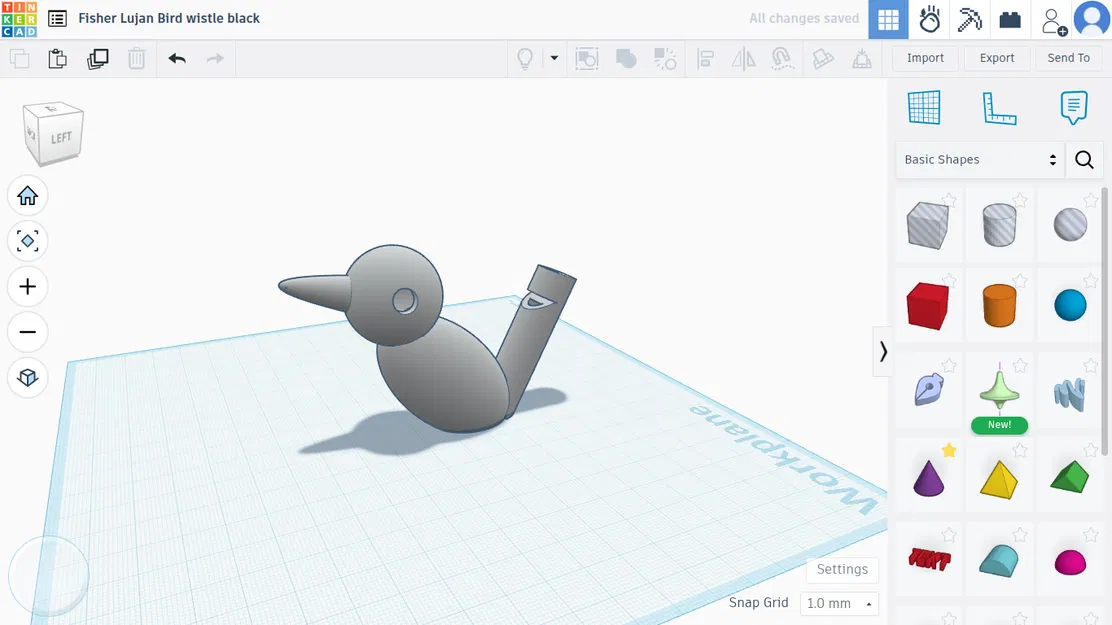1112x625 pixels.
Task: Favorite the orange Cylinder star
Action: [x=1020, y=281]
